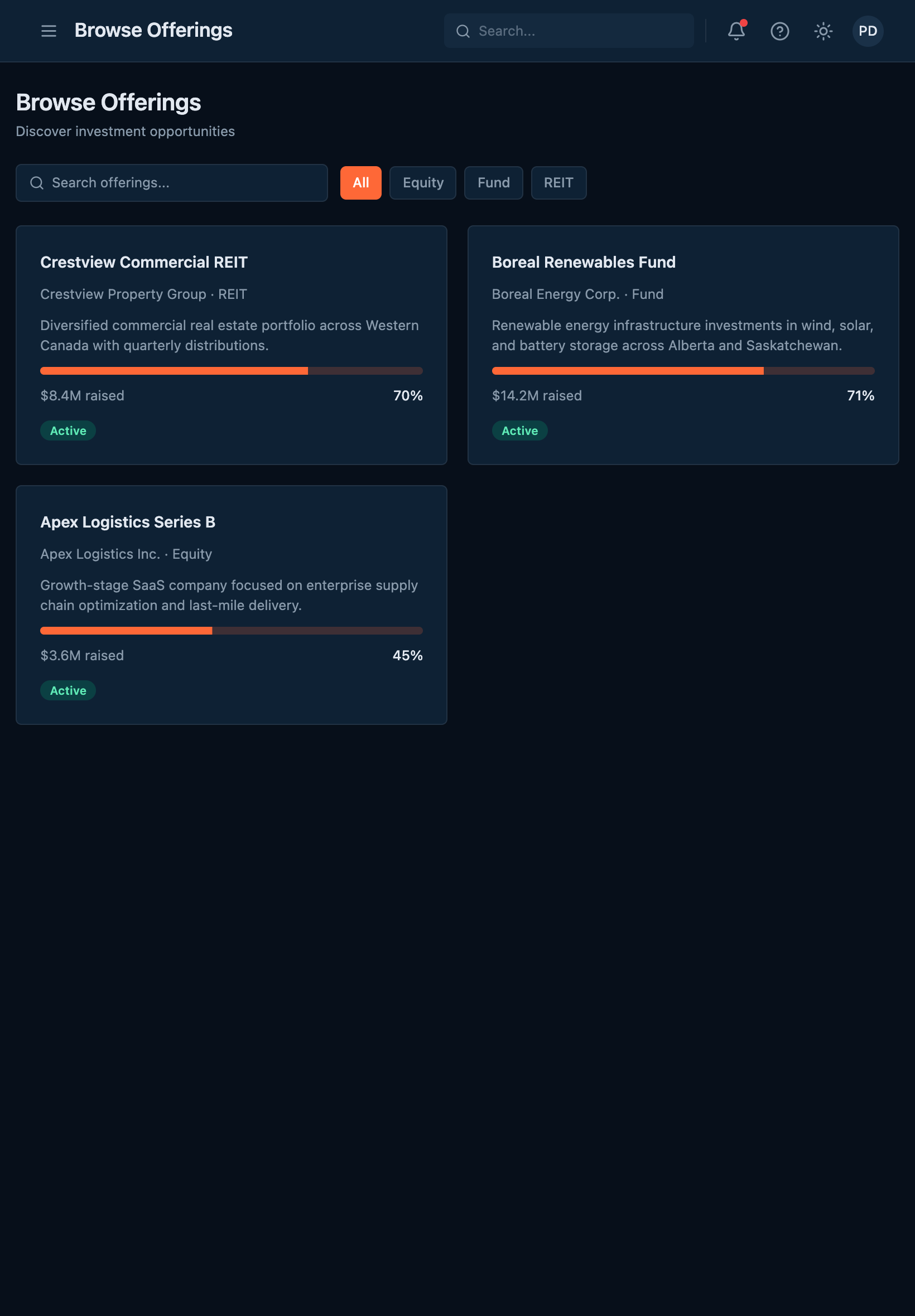Select the All filter
Screen dimensions: 915x1316
[x=360, y=183]
